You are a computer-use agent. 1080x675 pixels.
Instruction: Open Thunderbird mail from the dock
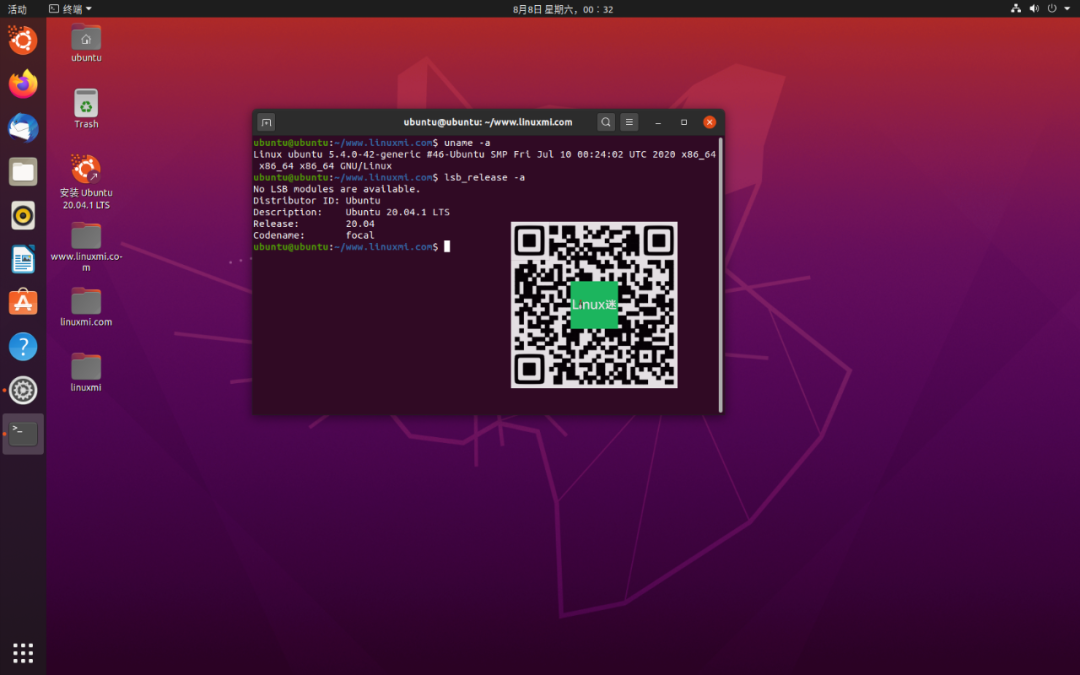[23, 128]
